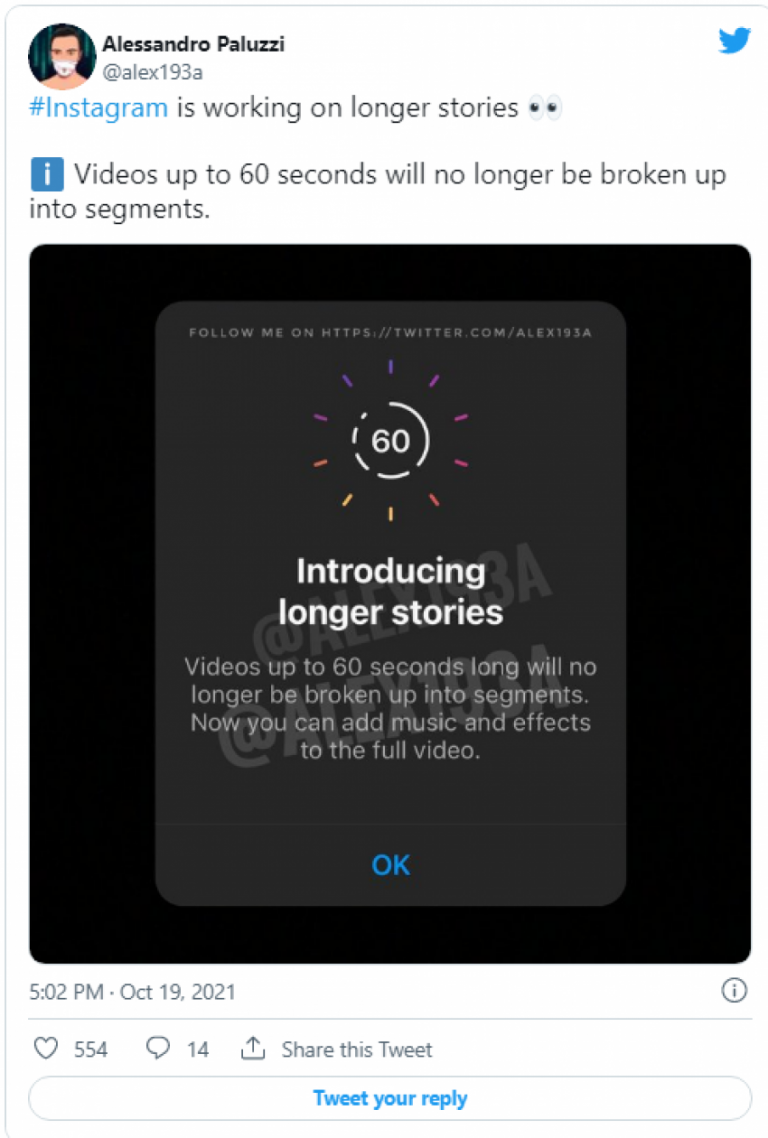The image size is (768, 1138).
Task: Click Alessandro Paluzzi's profile avatar
Action: tap(62, 55)
